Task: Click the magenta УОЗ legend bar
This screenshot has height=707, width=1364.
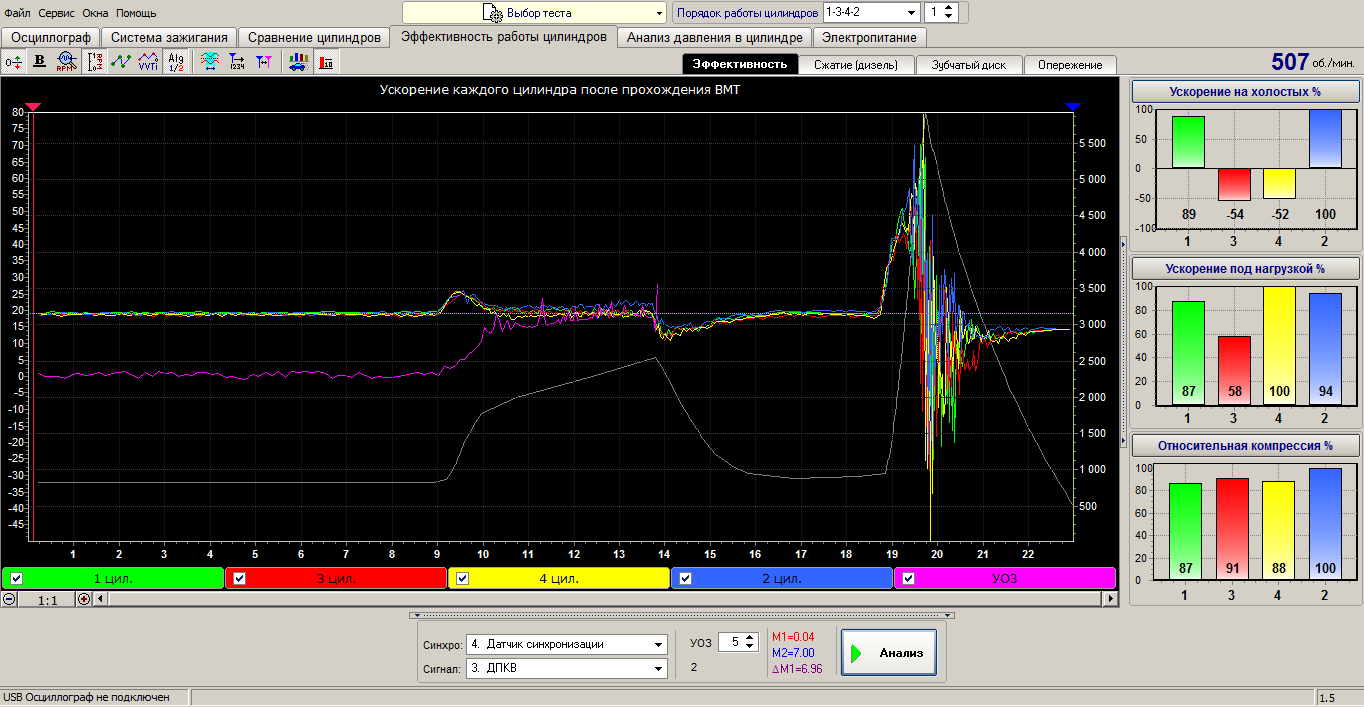Action: pos(1005,578)
